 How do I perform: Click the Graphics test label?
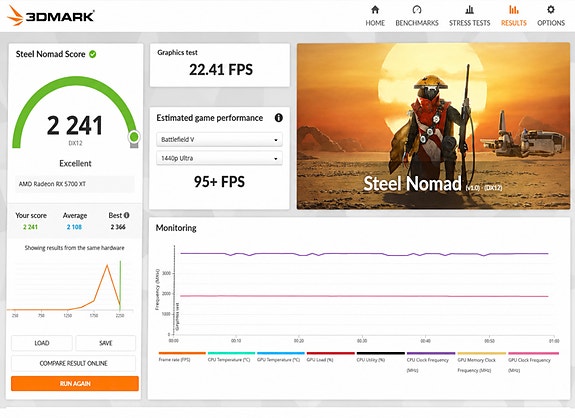[177, 52]
